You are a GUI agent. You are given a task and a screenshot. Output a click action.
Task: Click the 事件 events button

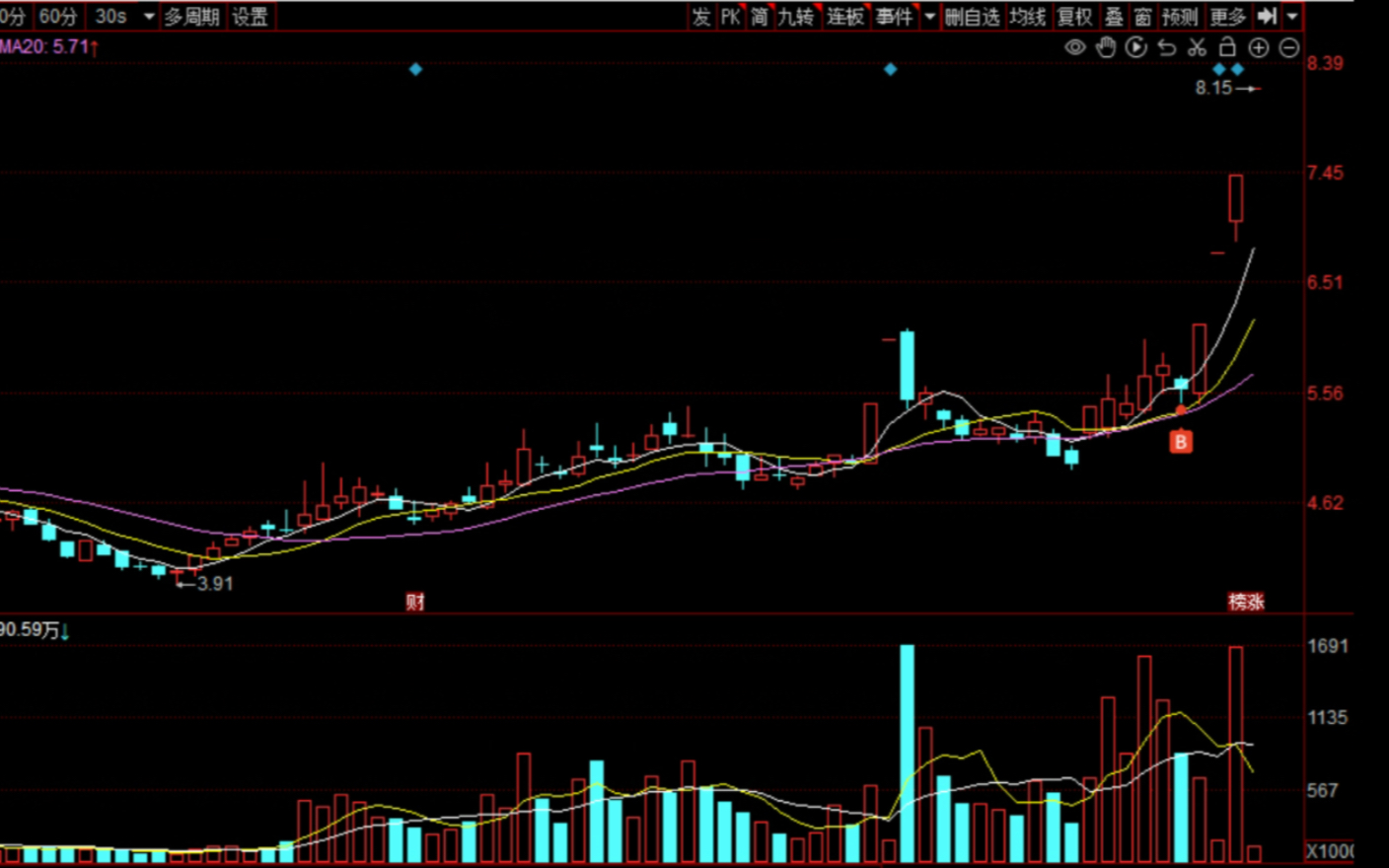coord(895,16)
